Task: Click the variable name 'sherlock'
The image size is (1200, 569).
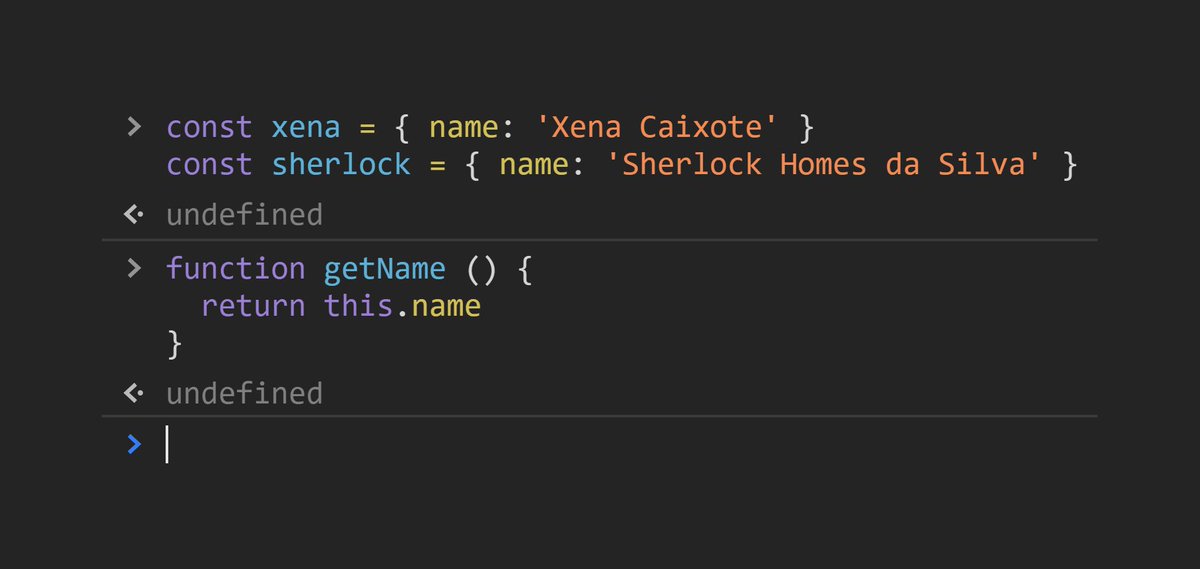Action: [341, 164]
